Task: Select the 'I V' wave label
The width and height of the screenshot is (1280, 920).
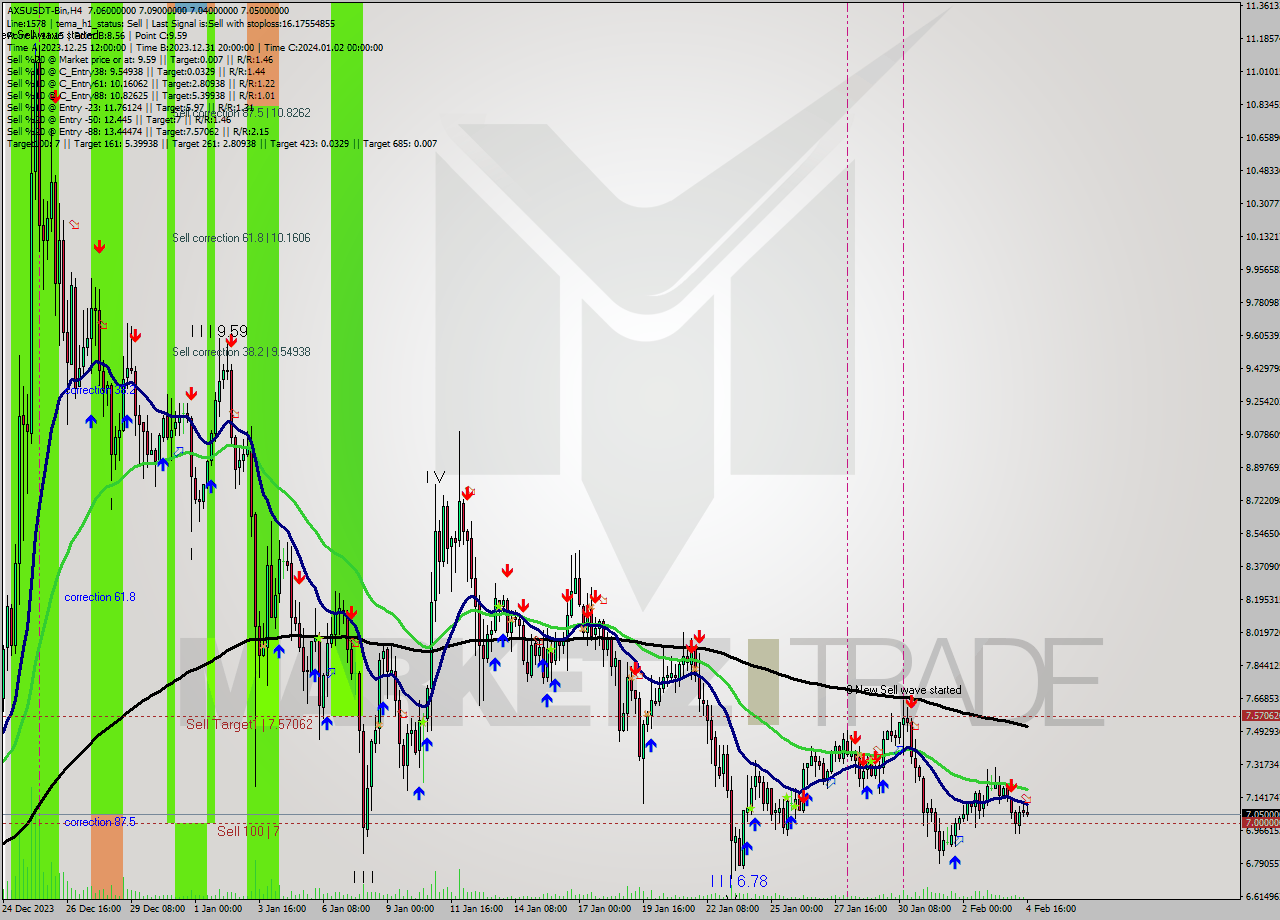Action: click(434, 477)
